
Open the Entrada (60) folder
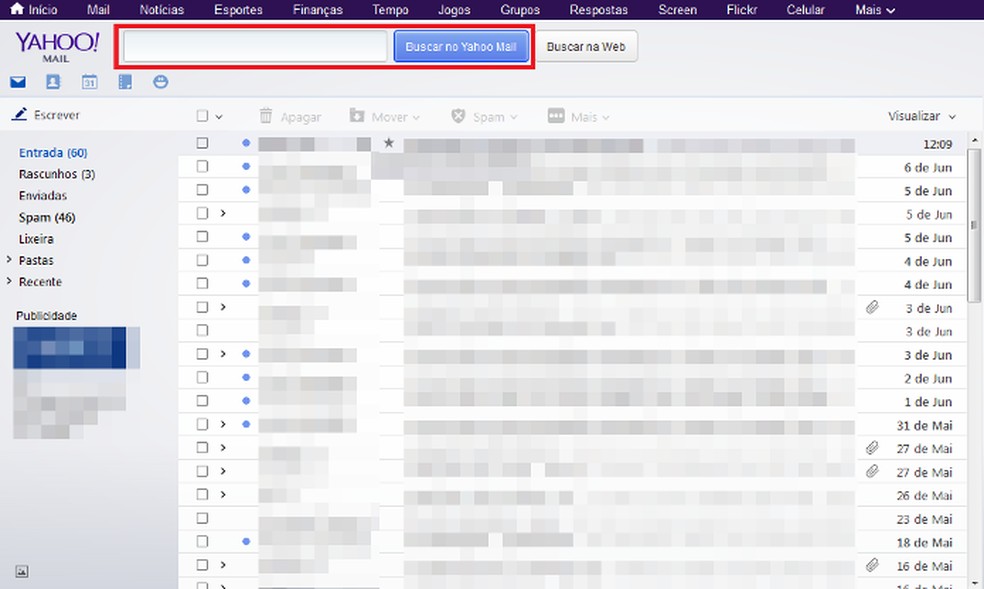click(53, 152)
